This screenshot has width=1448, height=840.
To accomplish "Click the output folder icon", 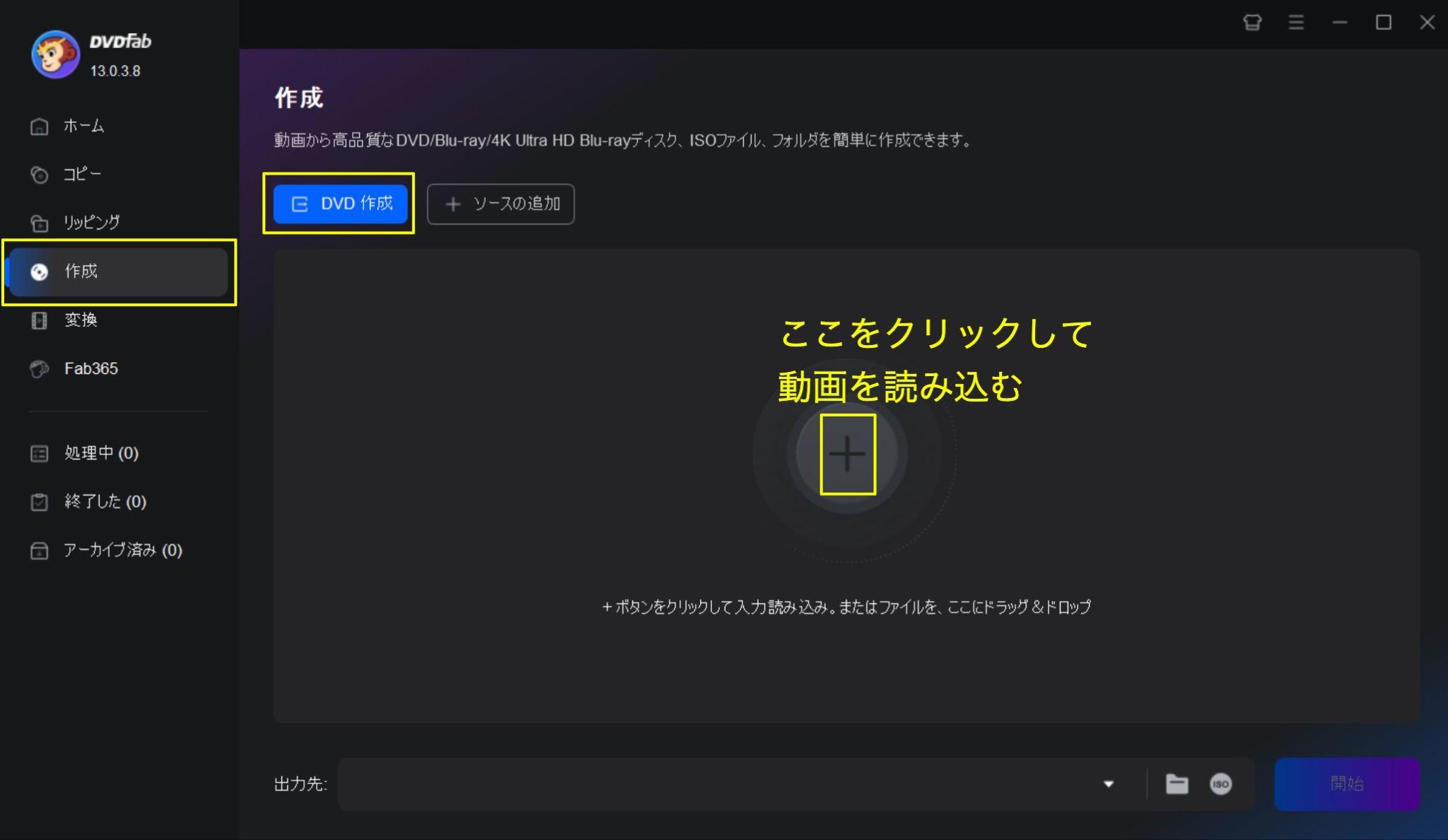I will [x=1177, y=783].
